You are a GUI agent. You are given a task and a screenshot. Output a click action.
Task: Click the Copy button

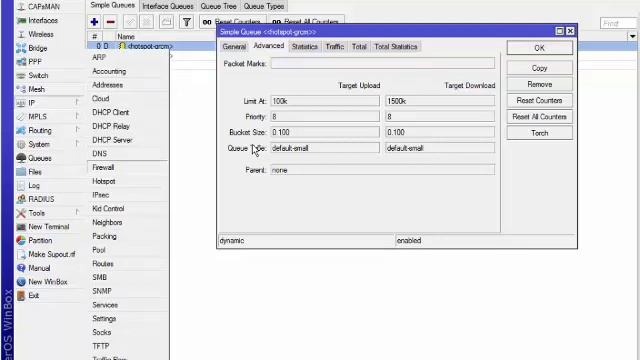[x=540, y=68]
